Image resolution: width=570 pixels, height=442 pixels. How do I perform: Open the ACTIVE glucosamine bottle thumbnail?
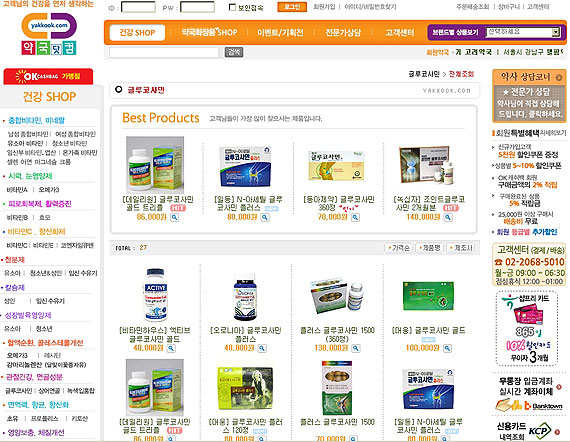[x=156, y=295]
